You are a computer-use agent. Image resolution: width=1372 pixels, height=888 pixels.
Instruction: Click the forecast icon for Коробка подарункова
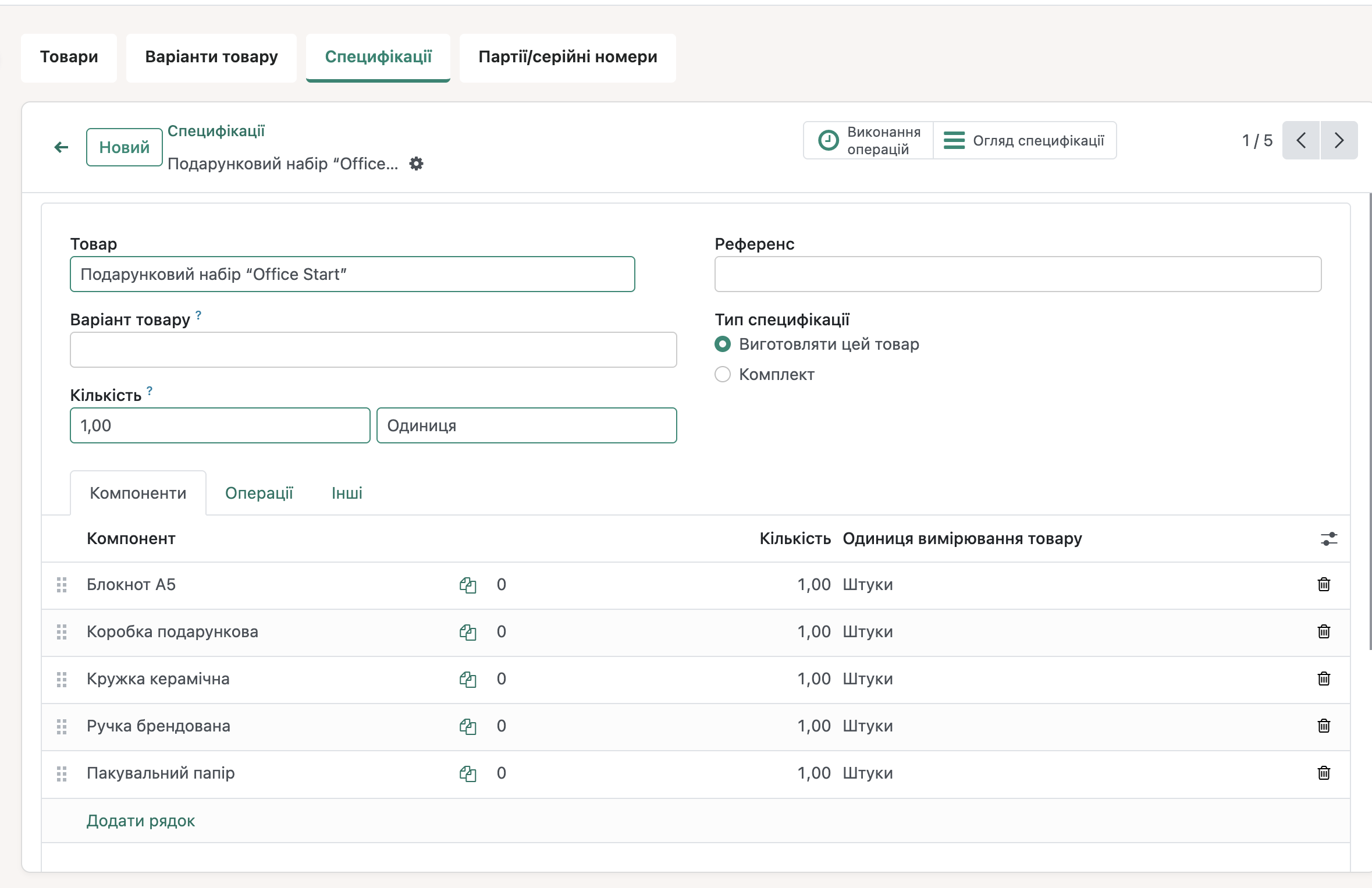[468, 632]
